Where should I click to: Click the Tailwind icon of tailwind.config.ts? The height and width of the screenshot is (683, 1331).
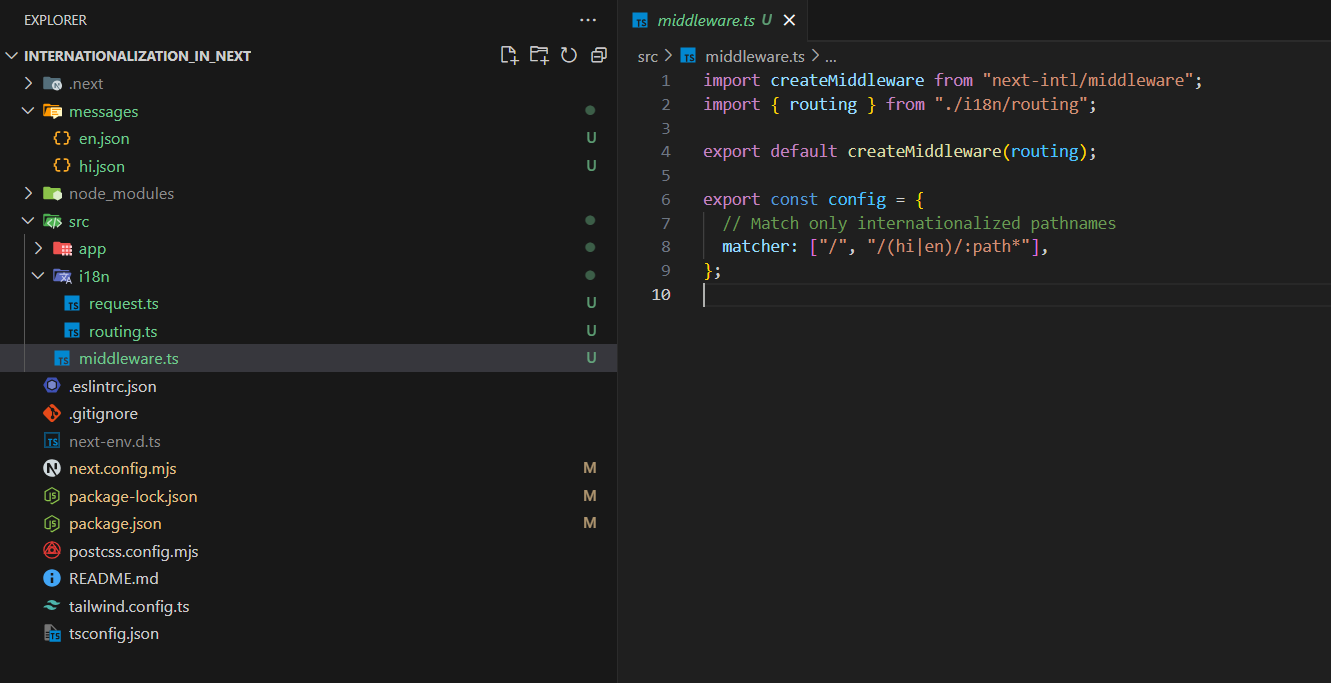click(x=52, y=606)
